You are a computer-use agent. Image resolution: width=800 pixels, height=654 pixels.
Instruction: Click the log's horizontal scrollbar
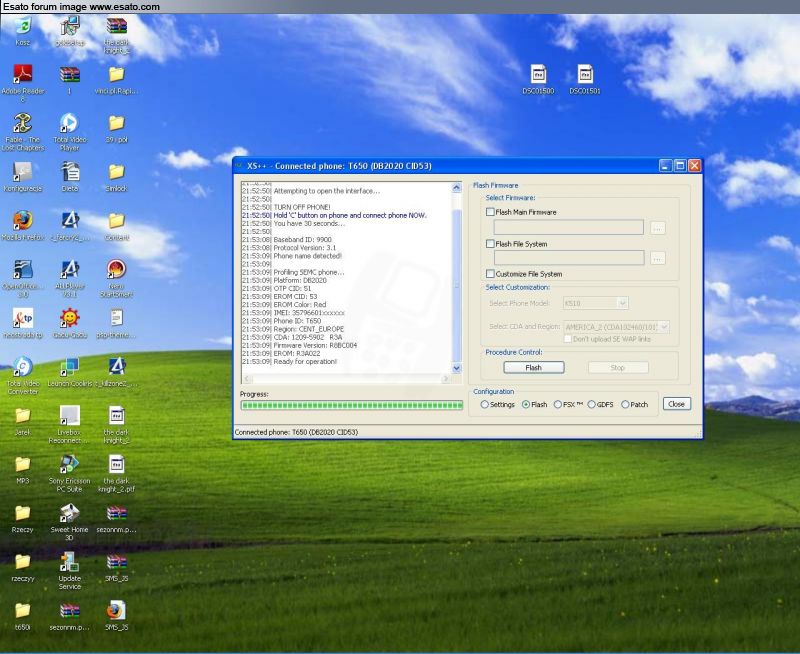pyautogui.click(x=346, y=379)
